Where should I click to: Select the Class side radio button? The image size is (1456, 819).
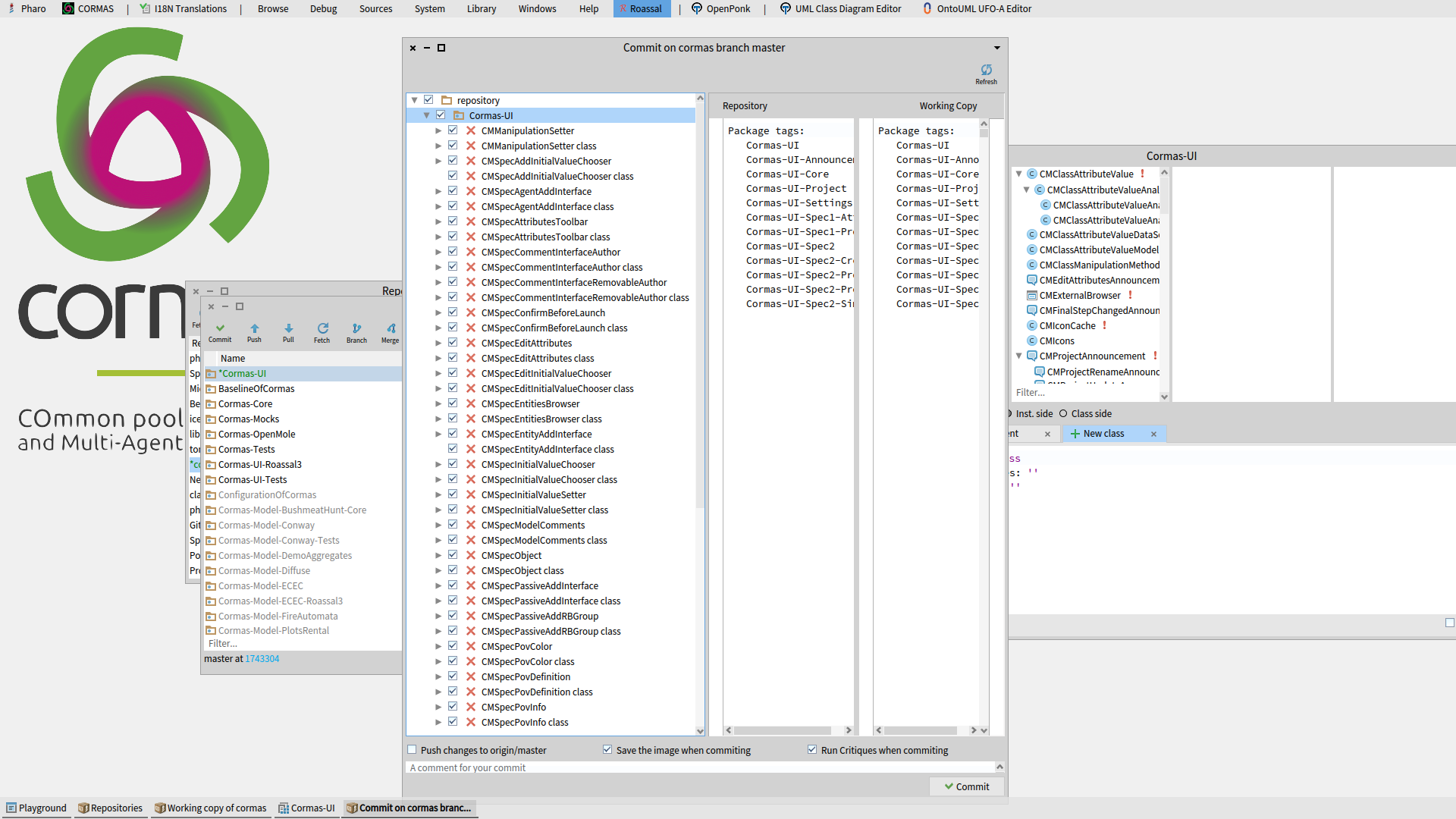coord(1063,413)
